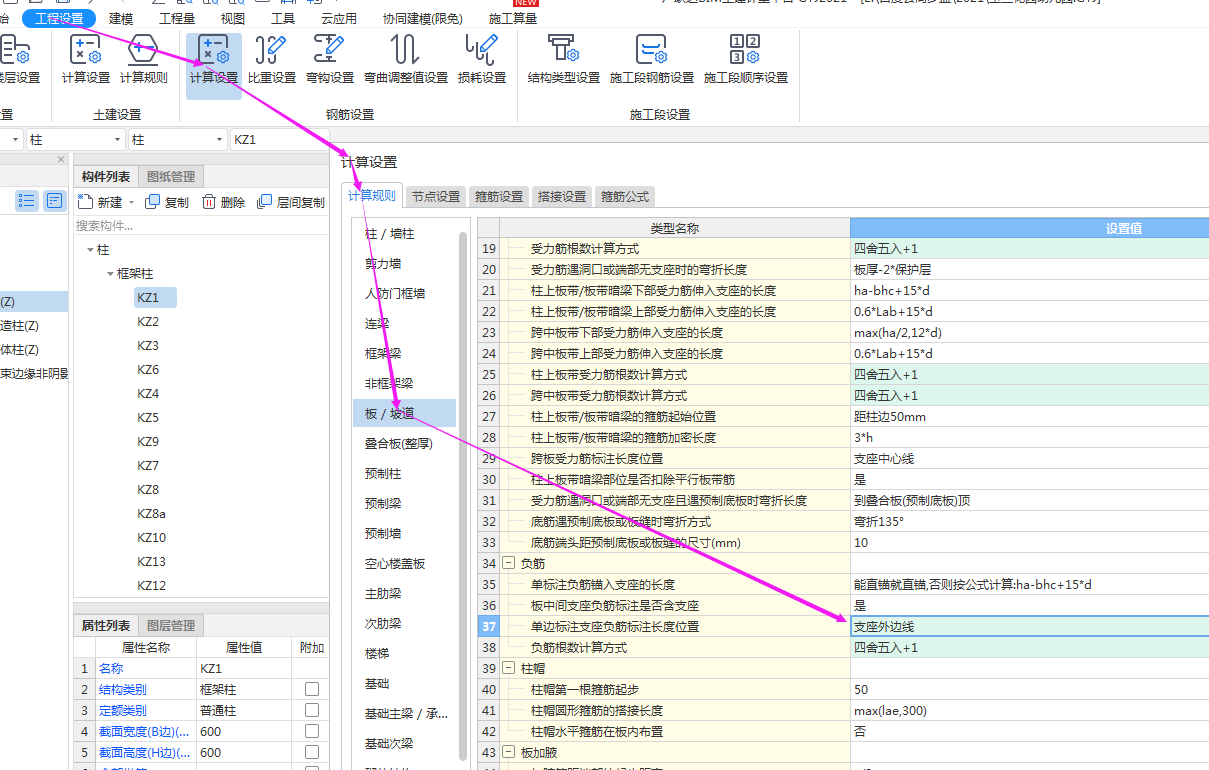Open the 视图 menu

[x=232, y=18]
